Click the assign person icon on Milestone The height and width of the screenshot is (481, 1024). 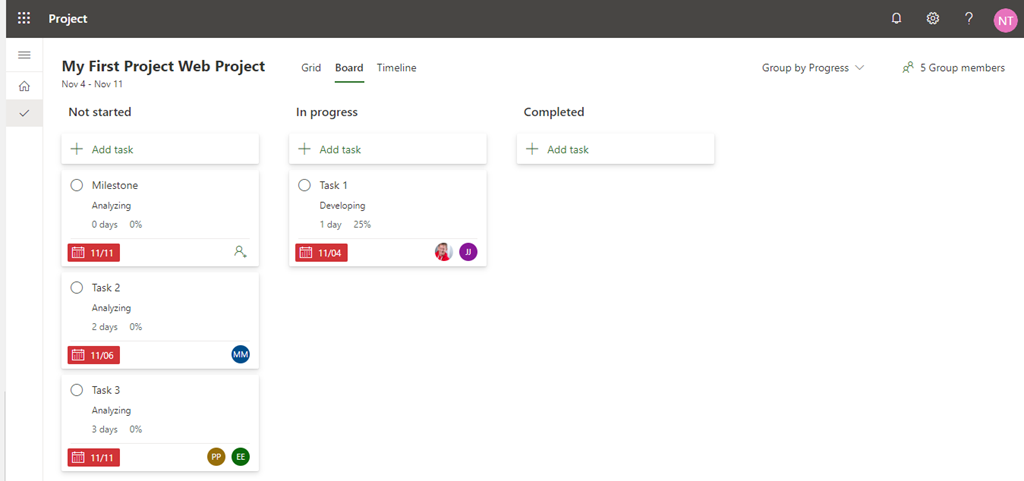click(240, 252)
